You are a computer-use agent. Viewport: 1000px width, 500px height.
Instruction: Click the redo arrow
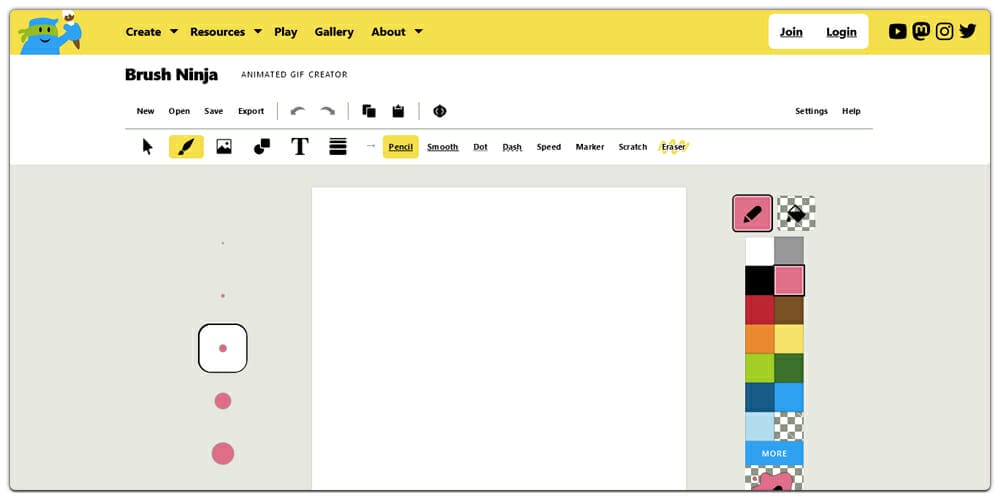point(327,111)
